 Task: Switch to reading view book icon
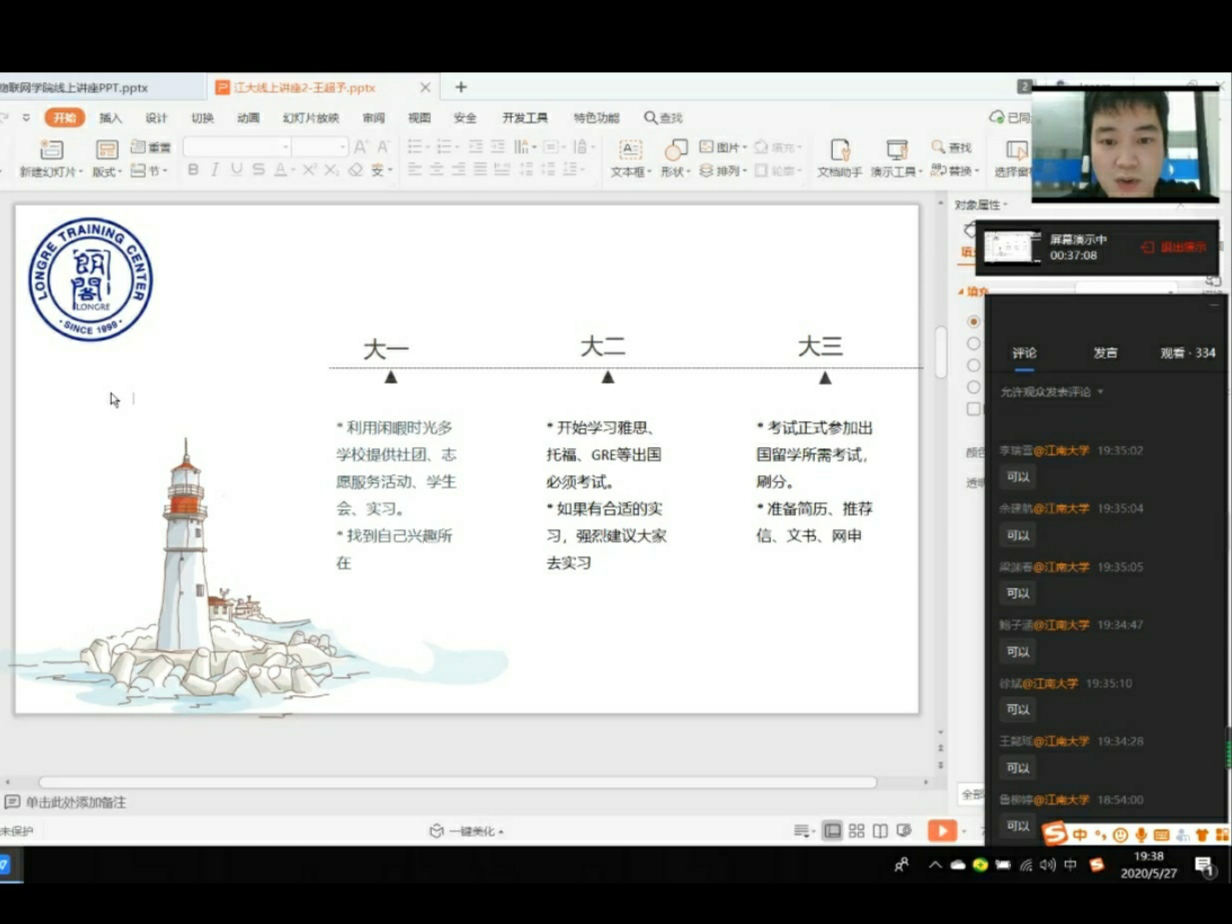click(x=880, y=831)
